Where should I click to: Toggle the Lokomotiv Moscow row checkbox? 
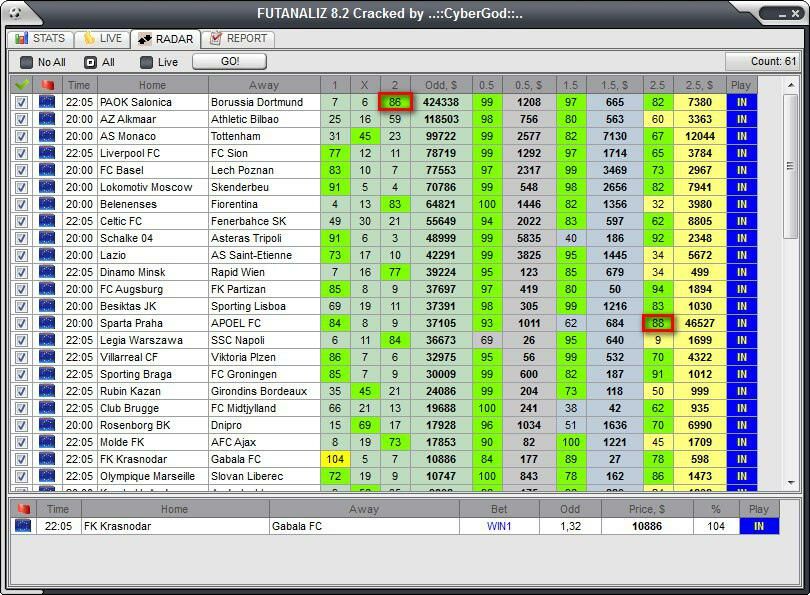[x=21, y=187]
